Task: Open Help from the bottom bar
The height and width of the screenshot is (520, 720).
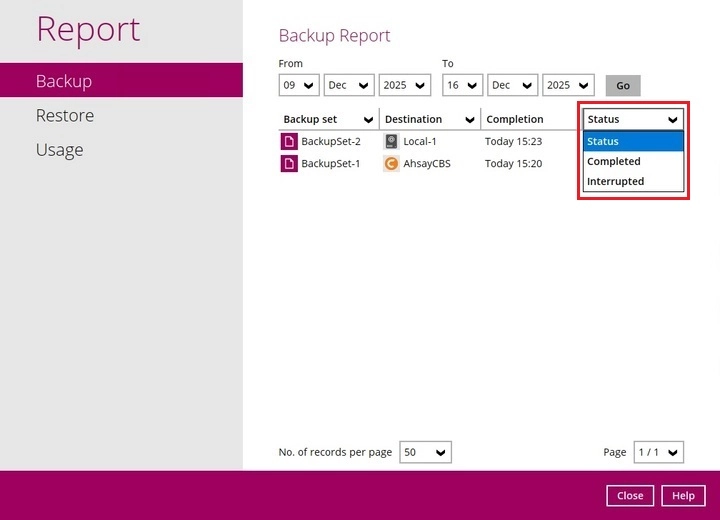Action: point(683,496)
